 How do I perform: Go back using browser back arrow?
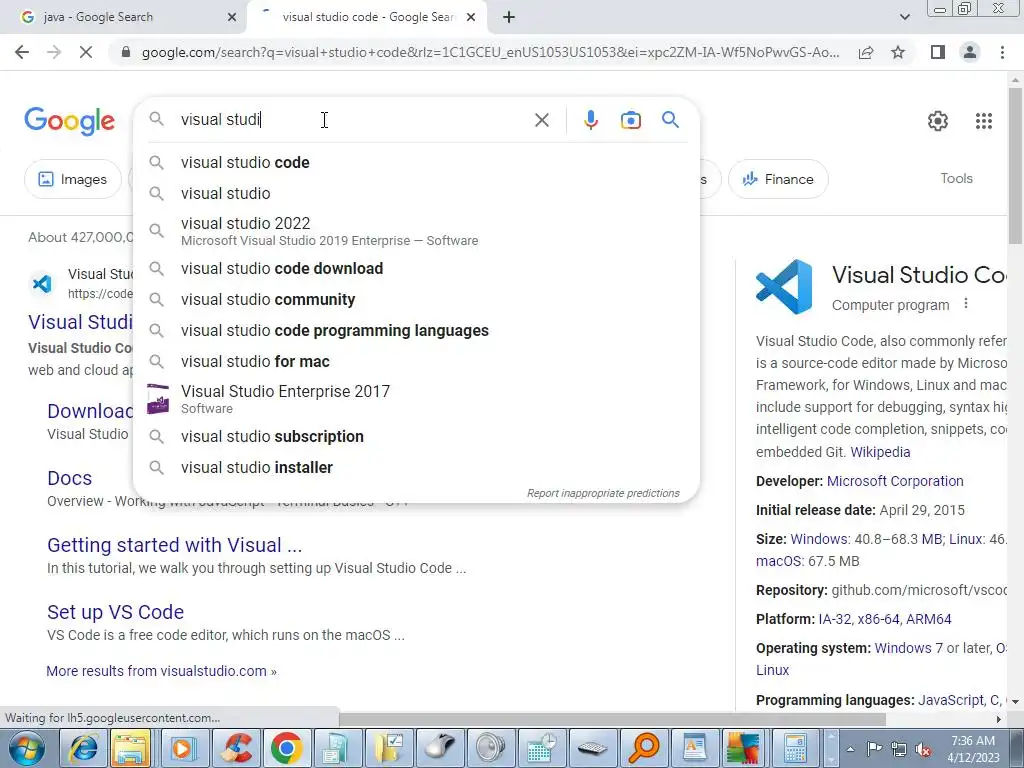[22, 52]
